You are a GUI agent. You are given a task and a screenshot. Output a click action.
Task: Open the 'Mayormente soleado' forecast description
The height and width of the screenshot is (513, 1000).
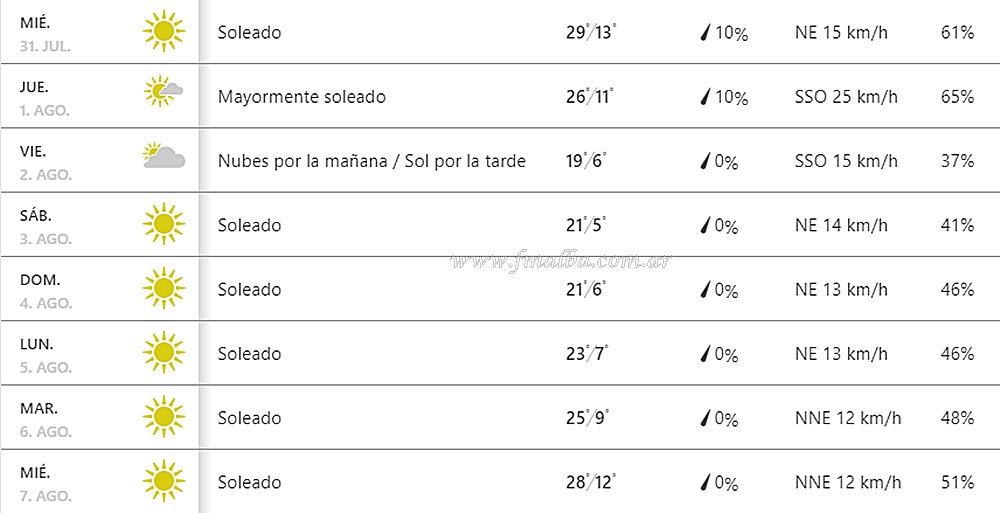302,97
